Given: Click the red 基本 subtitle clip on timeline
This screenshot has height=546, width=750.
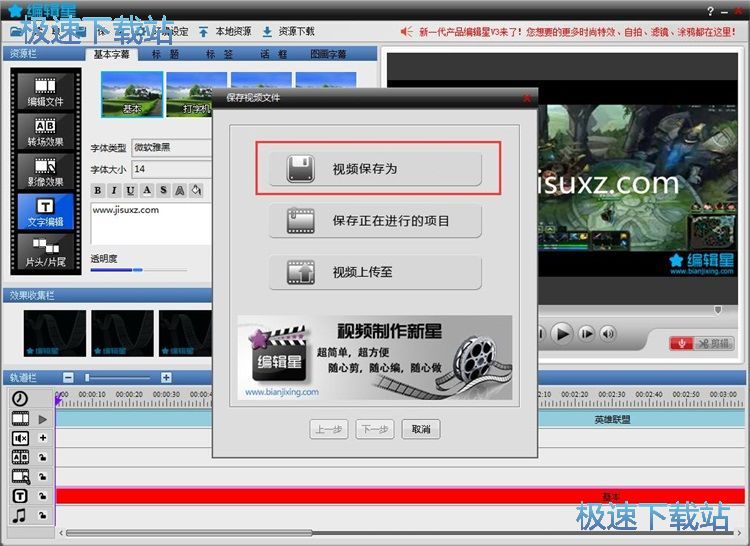Looking at the screenshot, I should point(400,496).
